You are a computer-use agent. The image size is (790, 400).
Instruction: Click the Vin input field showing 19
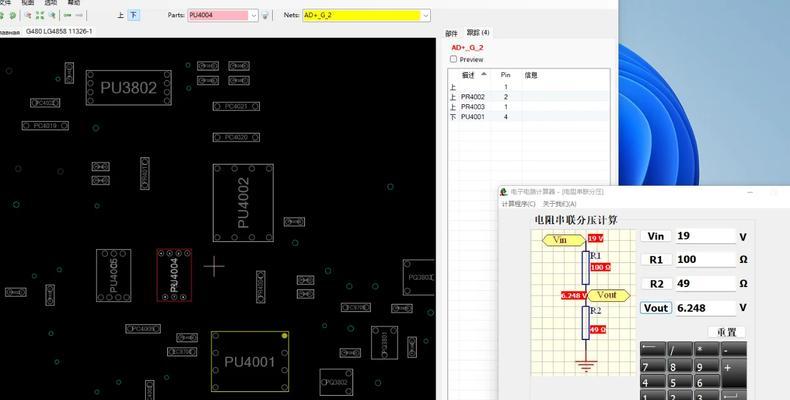[705, 236]
